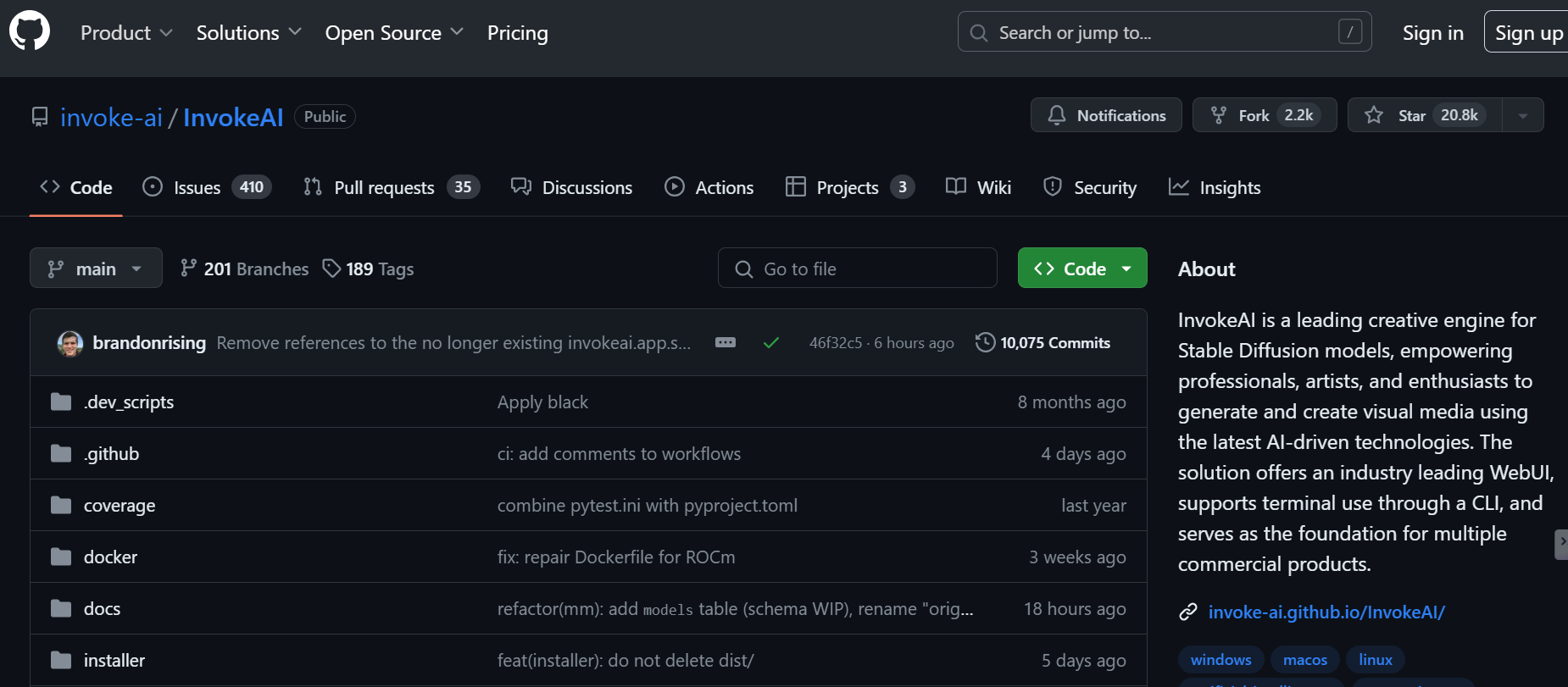Switch to the Pull requests tab
The height and width of the screenshot is (687, 1568).
(x=391, y=187)
